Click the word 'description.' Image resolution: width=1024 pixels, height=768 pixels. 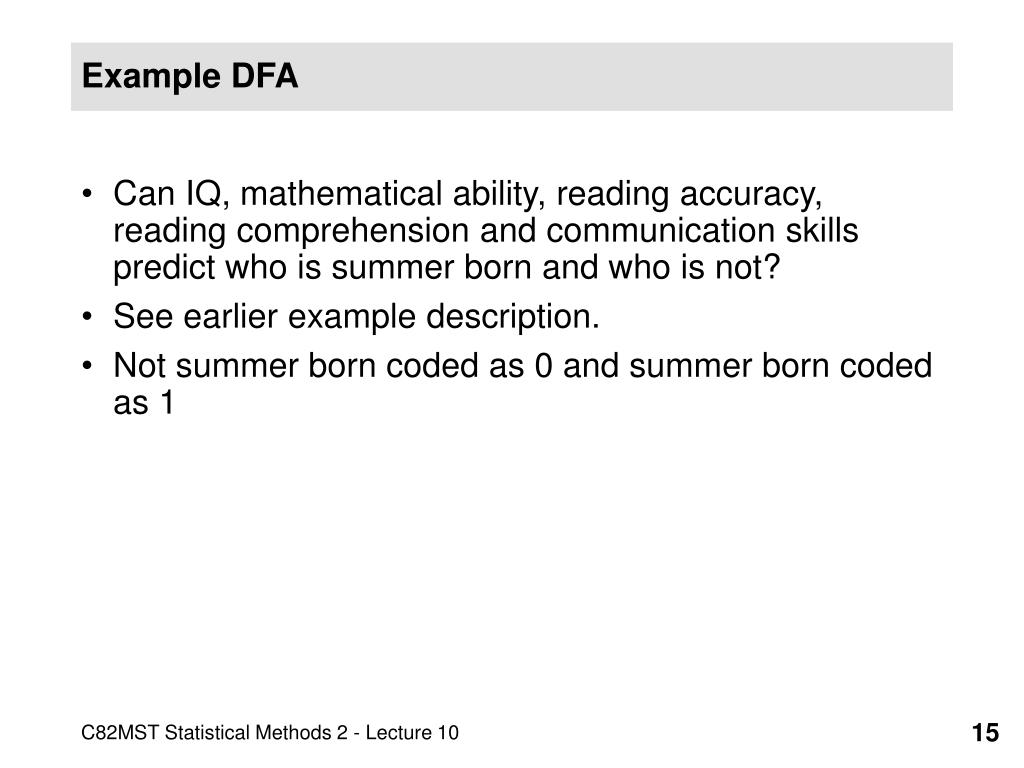[513, 317]
